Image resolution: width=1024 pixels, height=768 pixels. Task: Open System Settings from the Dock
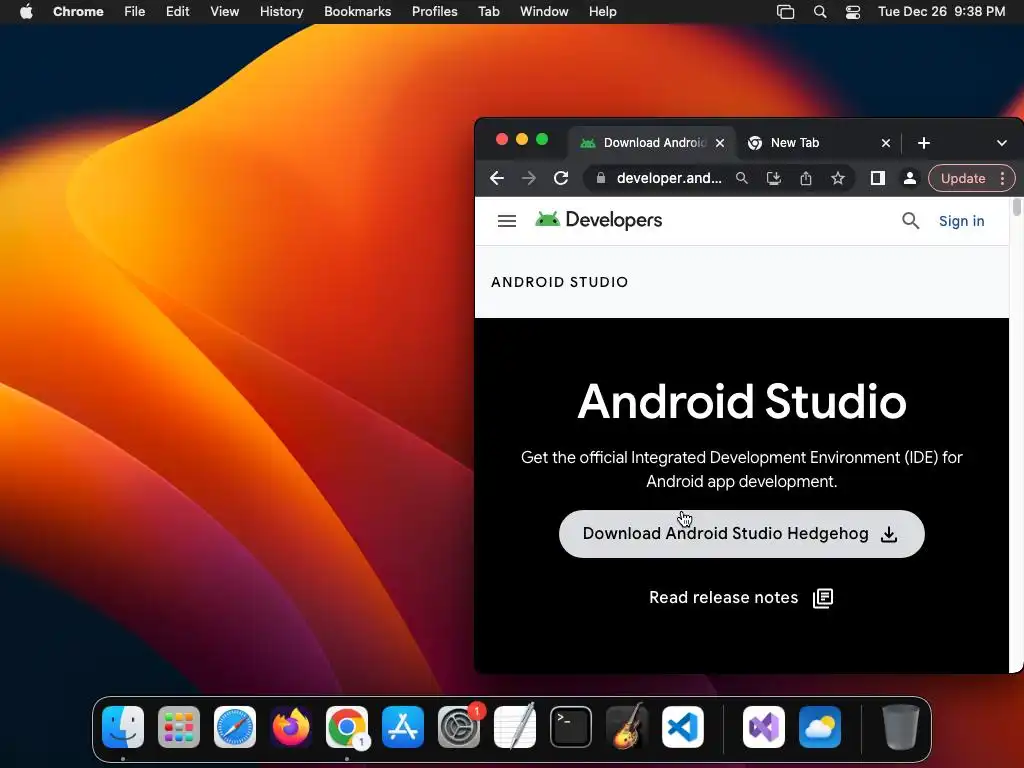(x=458, y=727)
